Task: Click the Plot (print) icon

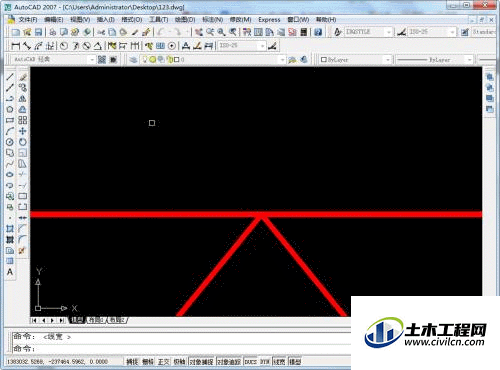Action: (x=53, y=32)
